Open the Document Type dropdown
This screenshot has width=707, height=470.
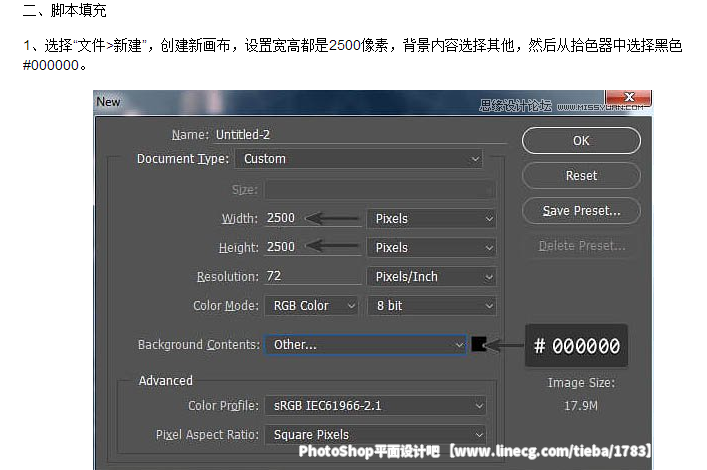(x=358, y=159)
